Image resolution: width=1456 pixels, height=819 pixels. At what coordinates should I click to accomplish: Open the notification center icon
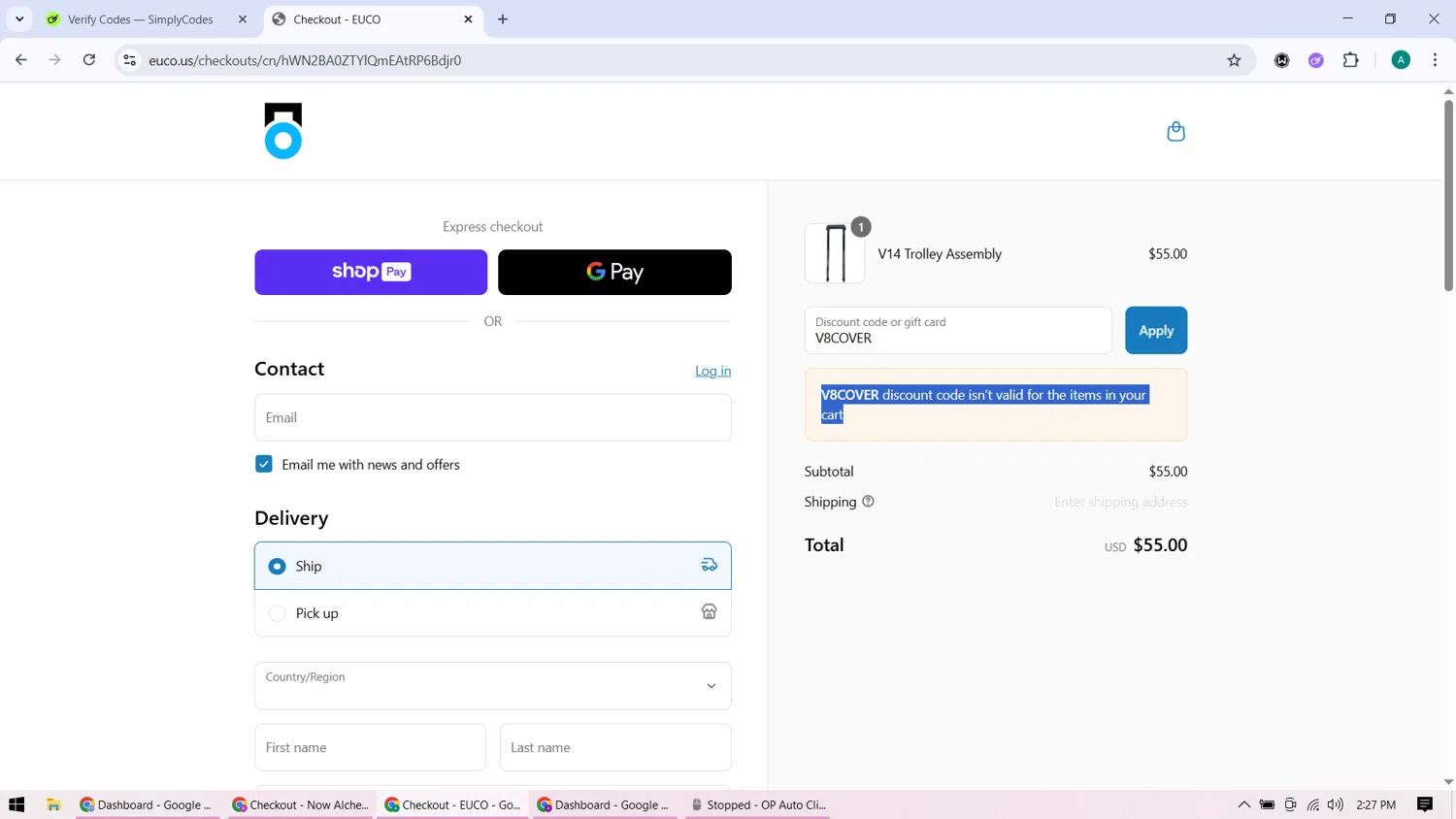(x=1425, y=804)
